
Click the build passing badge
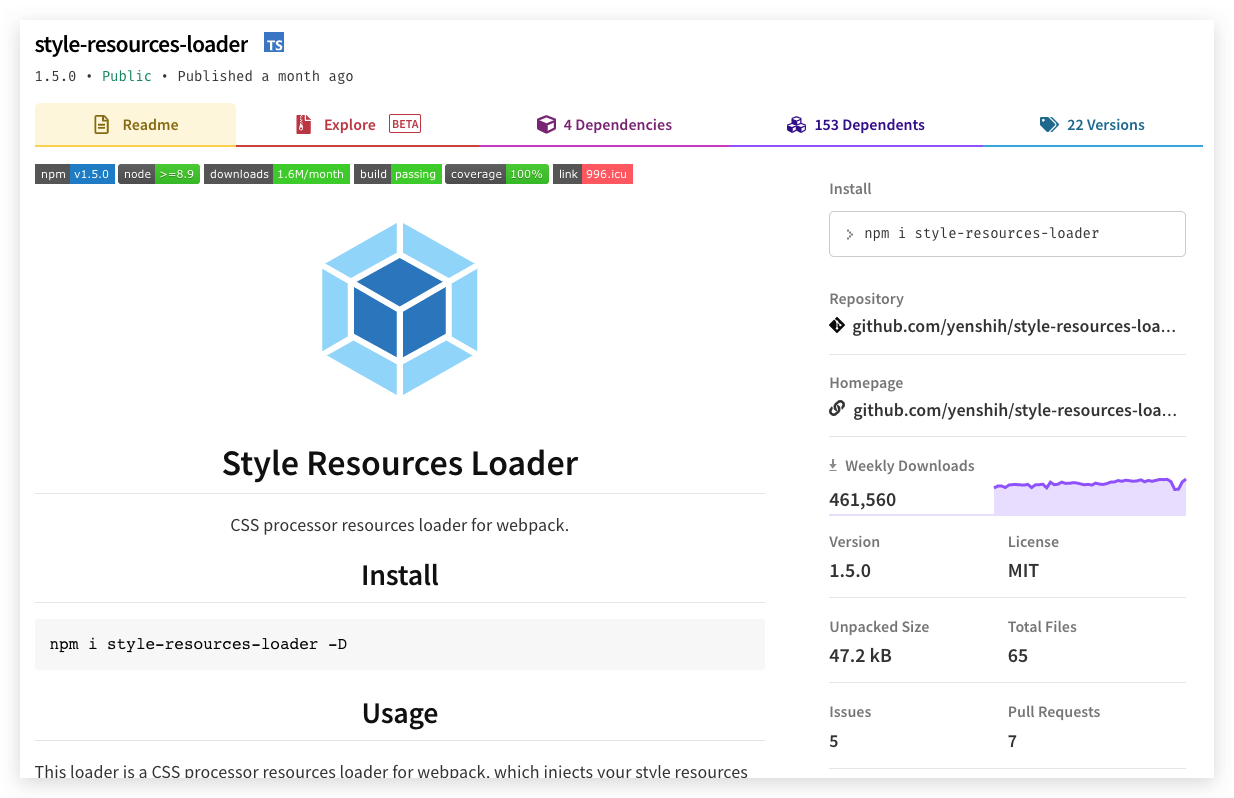point(398,174)
